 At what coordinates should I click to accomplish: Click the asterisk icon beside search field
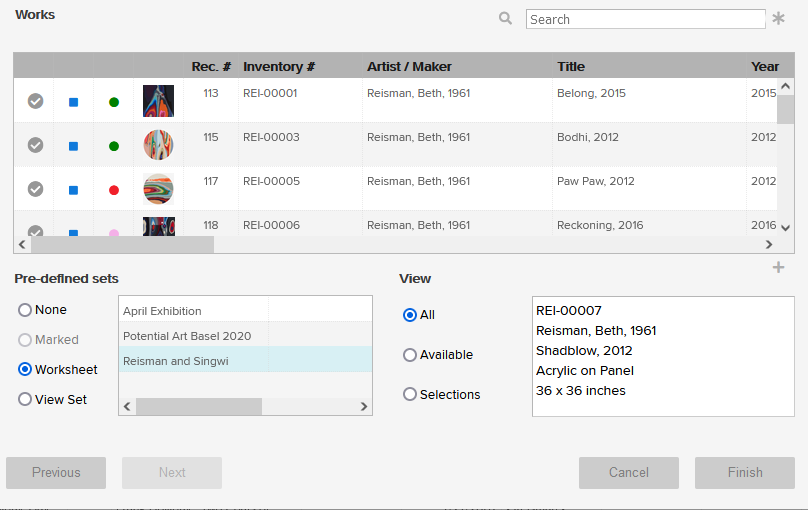click(778, 19)
